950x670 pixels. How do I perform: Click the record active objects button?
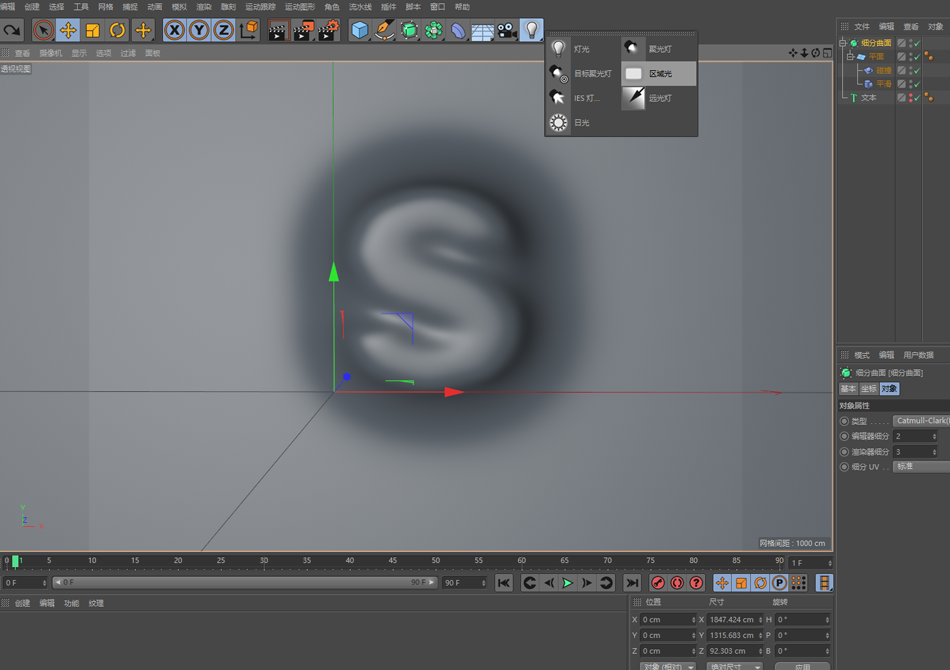658,583
